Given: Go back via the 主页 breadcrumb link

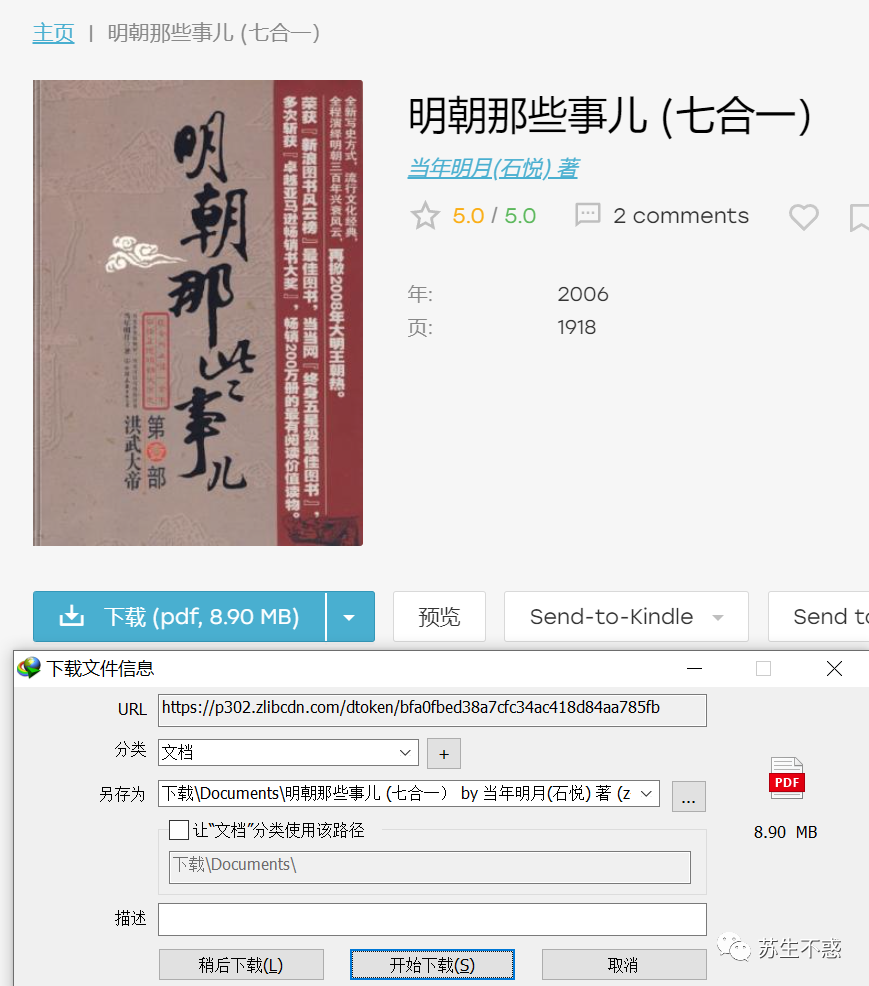Looking at the screenshot, I should coord(52,33).
